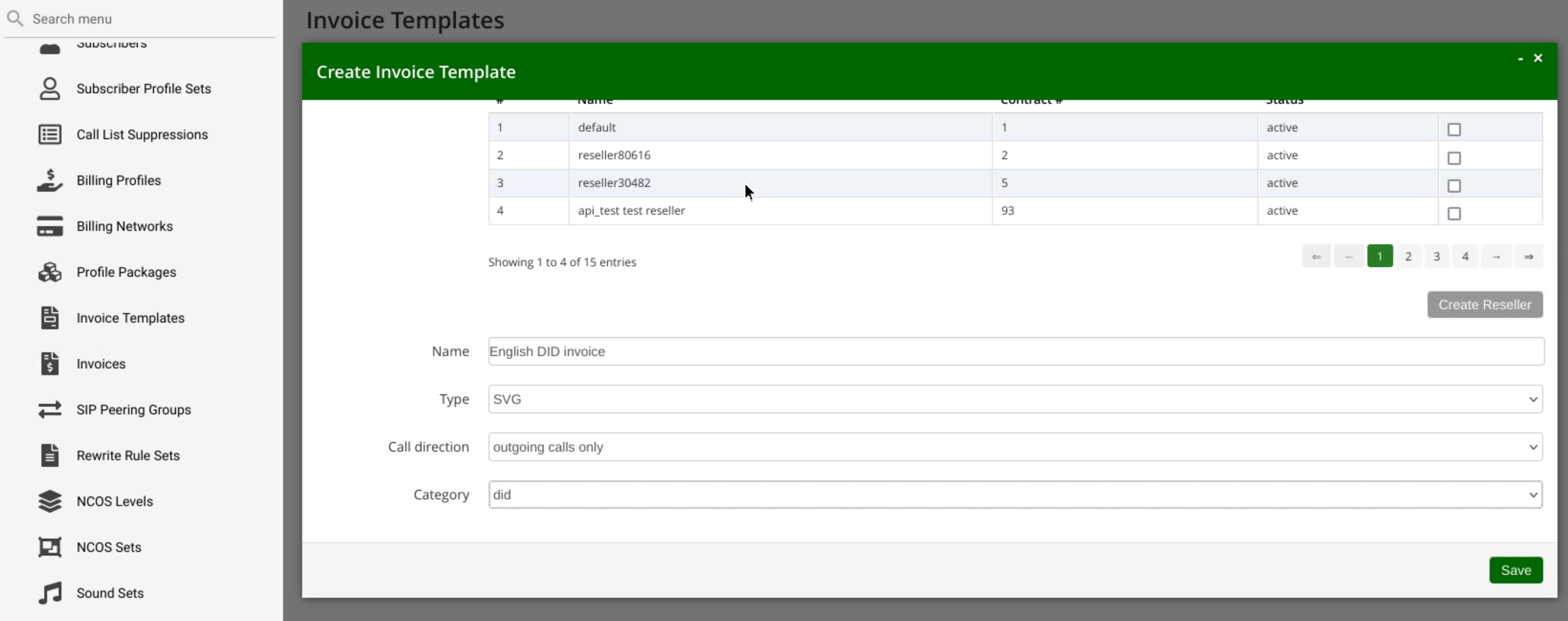This screenshot has width=1568, height=621.
Task: Click the Name field containing English DID invoice
Action: tap(1016, 351)
